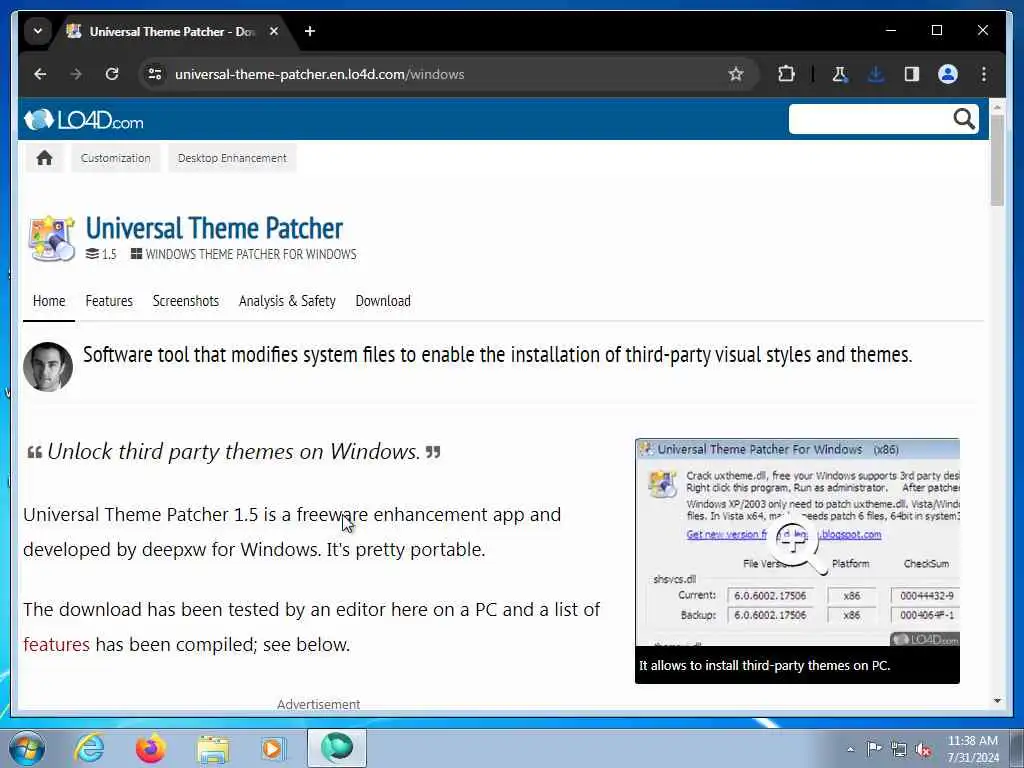Click the version 1.5 label
1024x768 pixels.
click(x=101, y=254)
